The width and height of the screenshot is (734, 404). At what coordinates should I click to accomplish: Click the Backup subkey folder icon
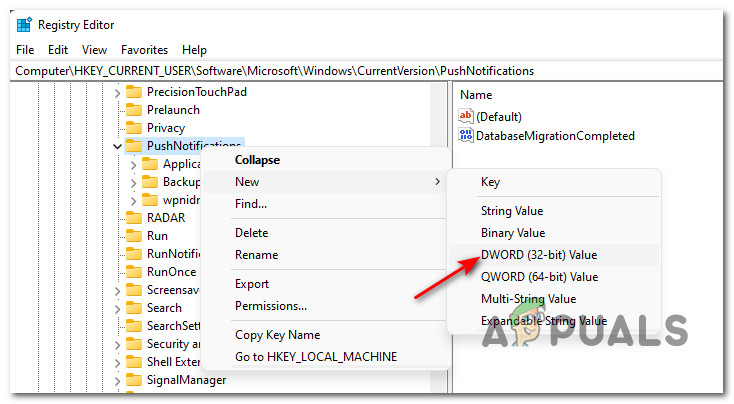(x=150, y=182)
